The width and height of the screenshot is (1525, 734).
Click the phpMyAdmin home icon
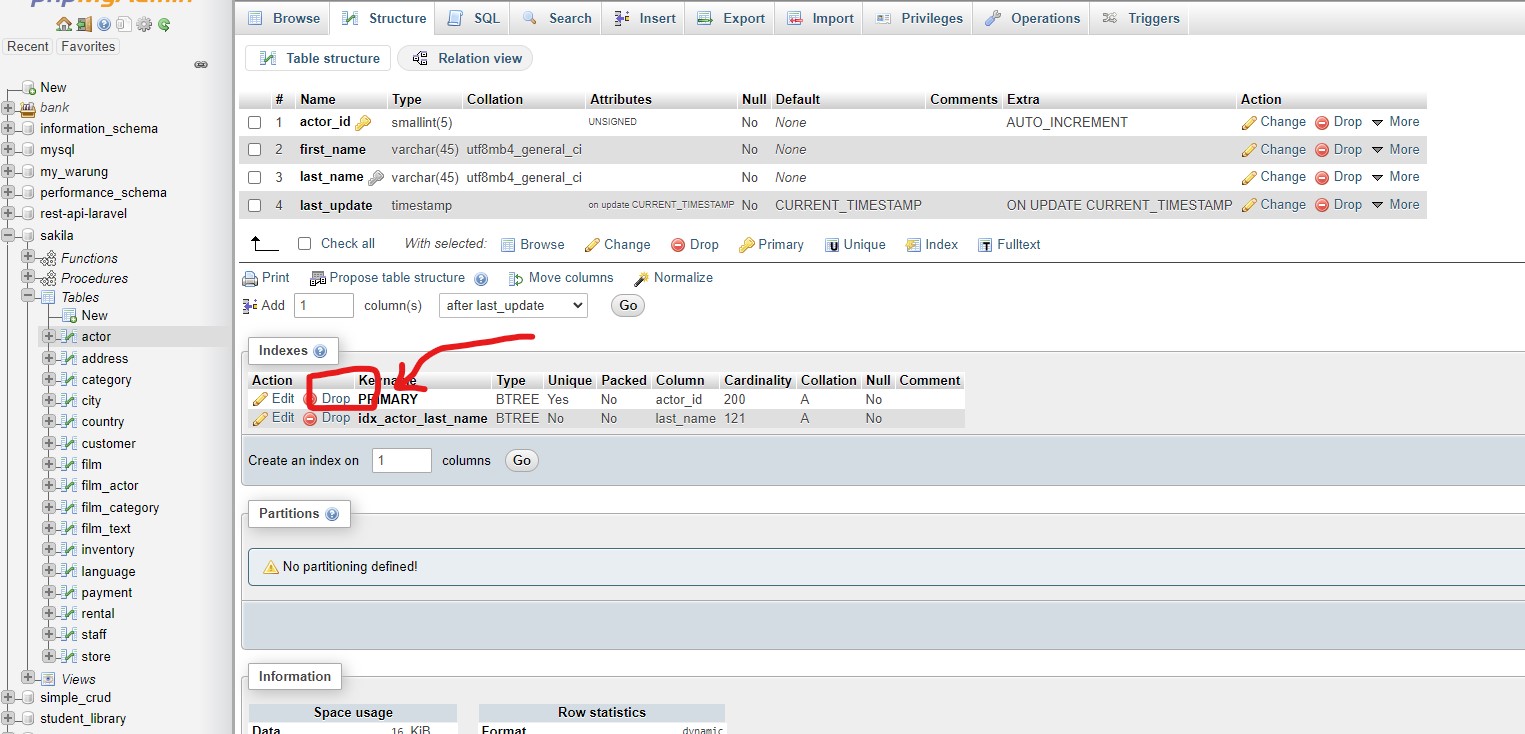click(64, 24)
